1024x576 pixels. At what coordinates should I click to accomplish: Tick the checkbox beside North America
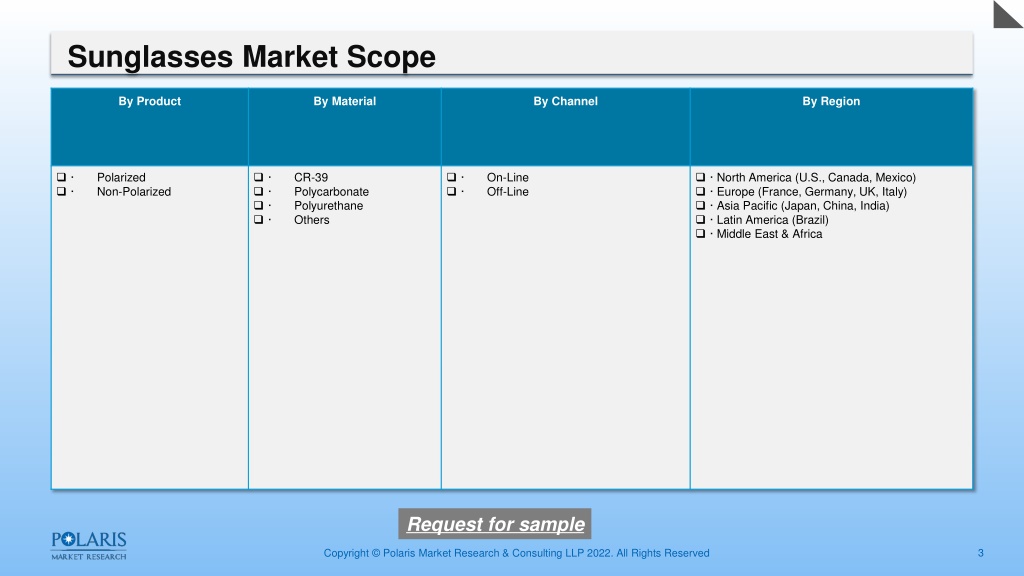[x=701, y=177]
